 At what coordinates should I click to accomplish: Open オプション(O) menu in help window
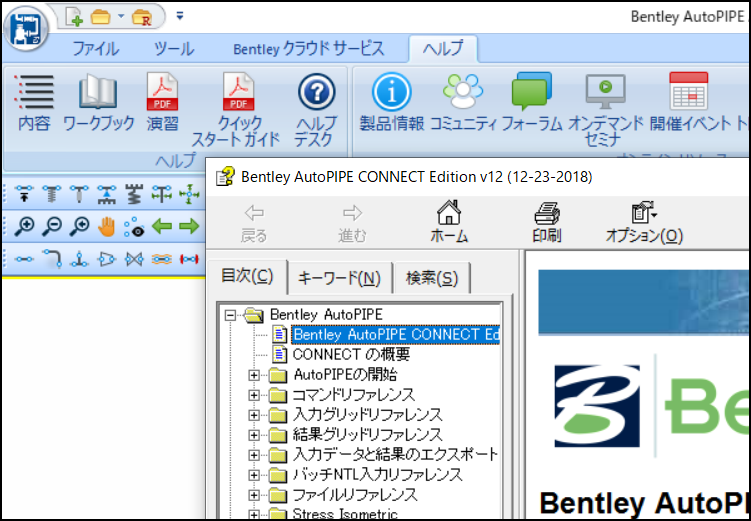click(x=644, y=222)
